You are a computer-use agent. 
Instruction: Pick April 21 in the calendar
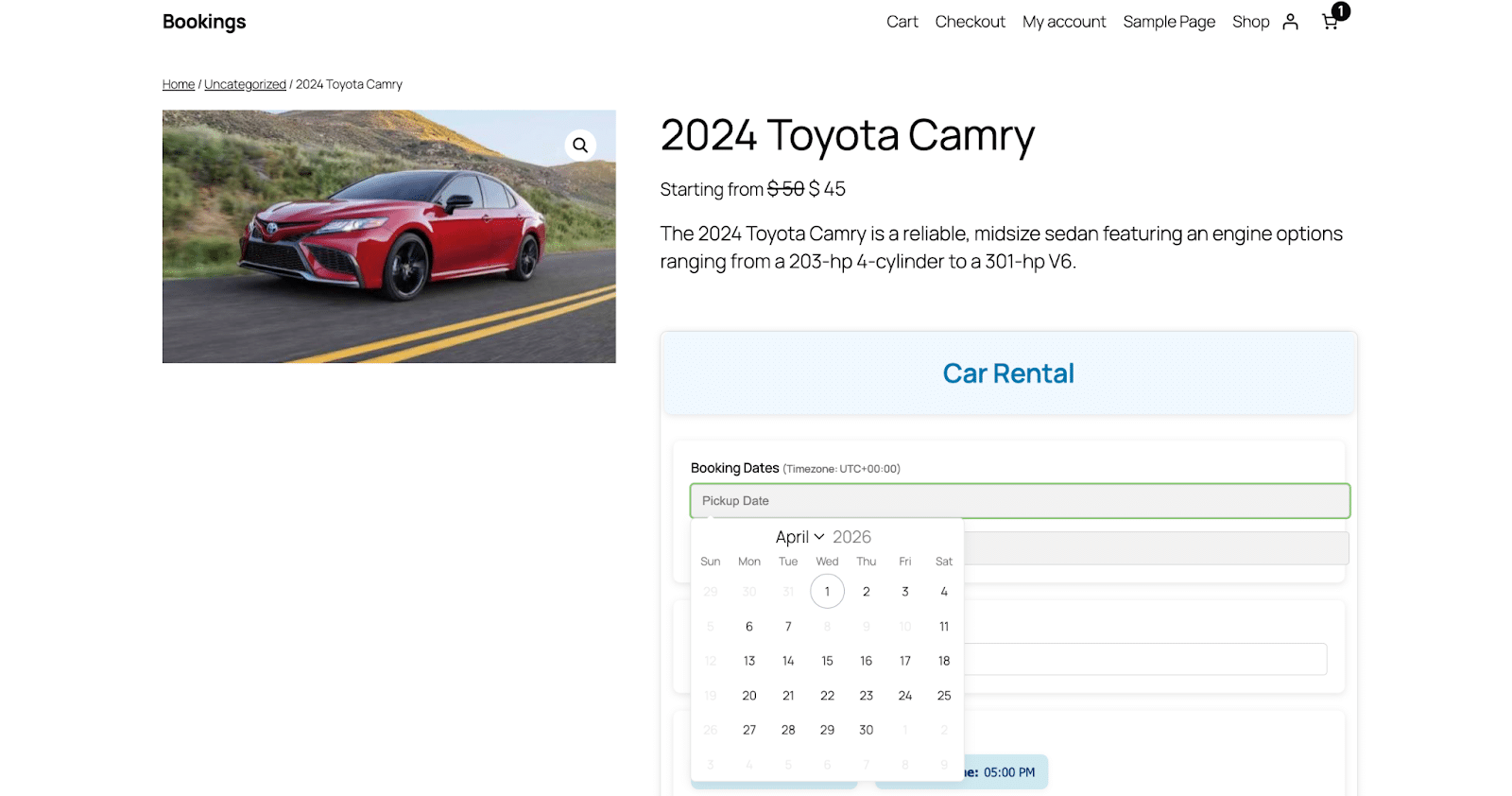click(x=788, y=696)
